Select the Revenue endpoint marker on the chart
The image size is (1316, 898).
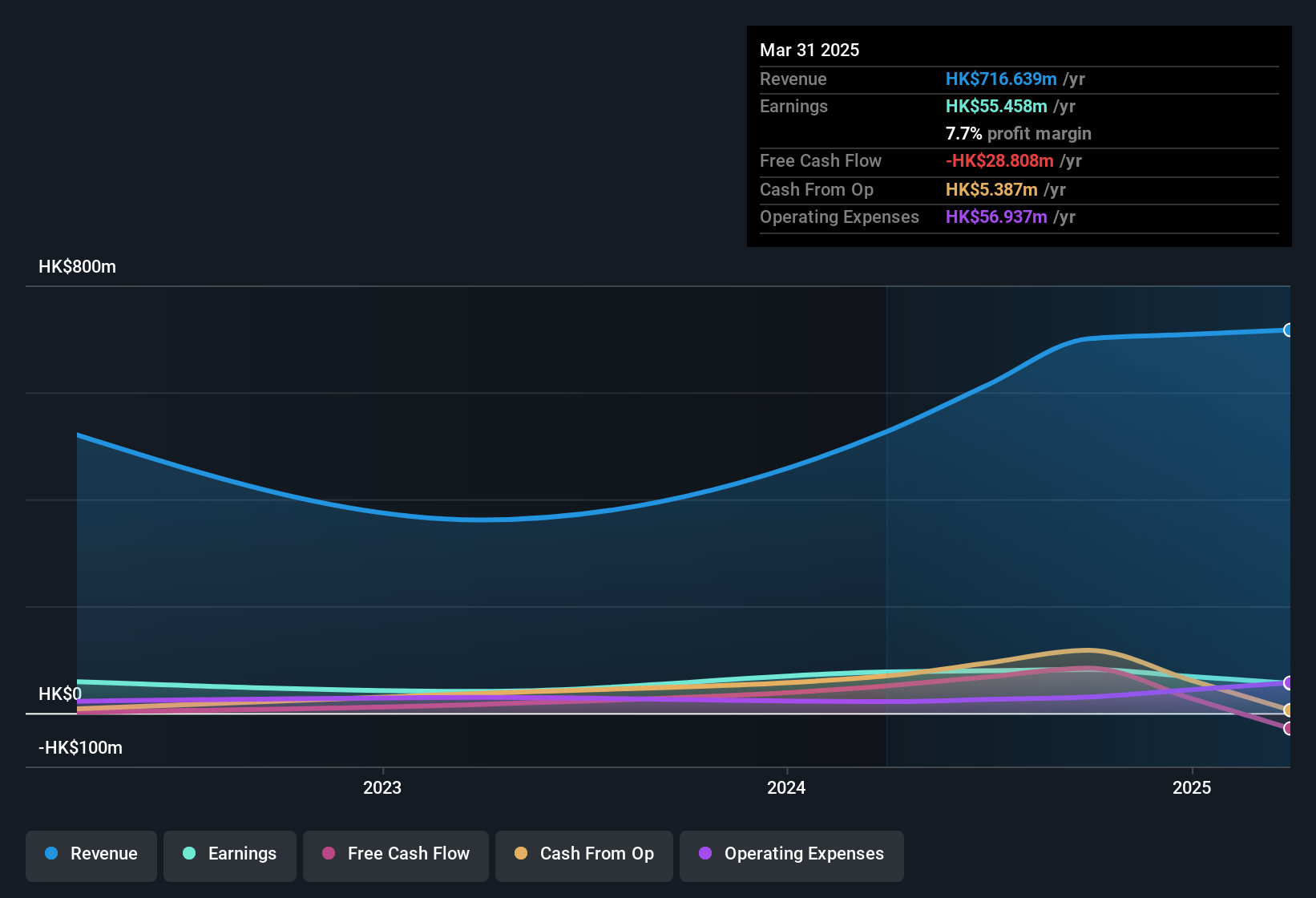tap(1289, 330)
